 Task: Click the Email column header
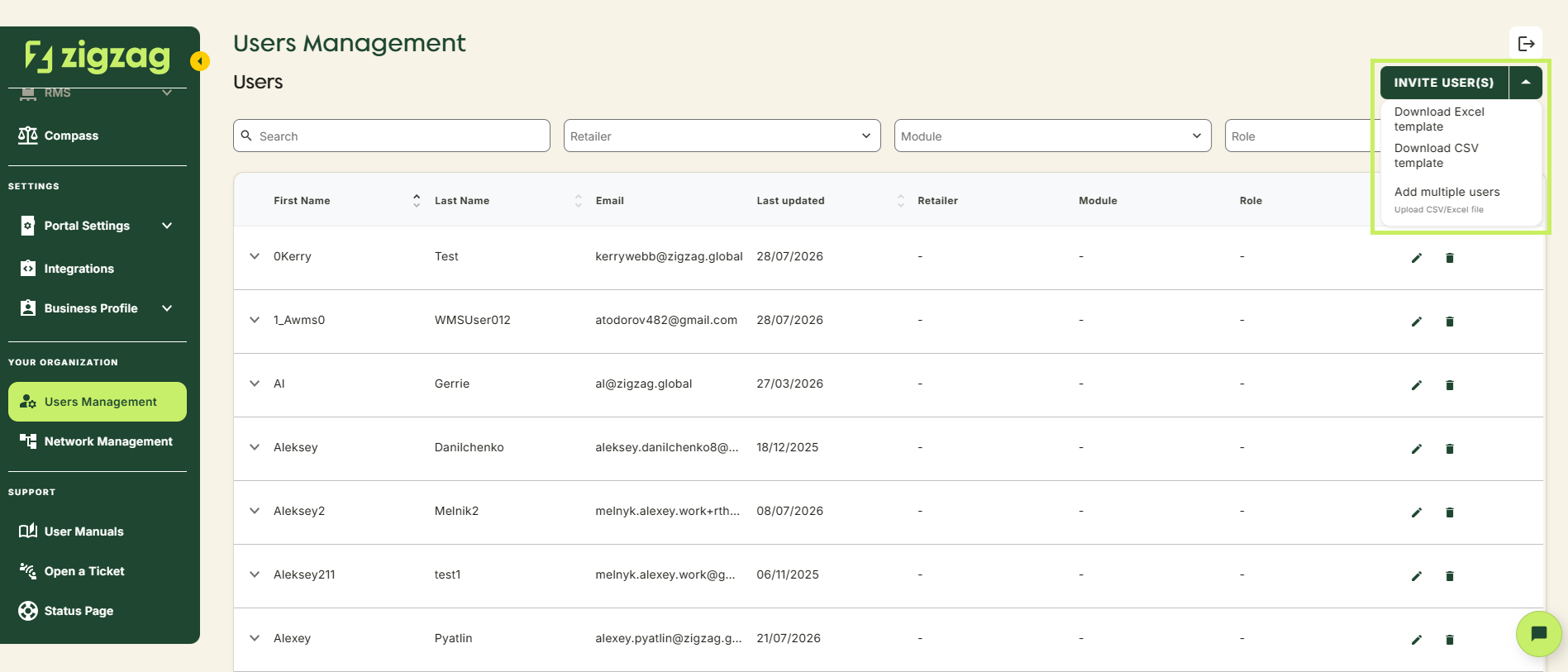[x=610, y=201]
